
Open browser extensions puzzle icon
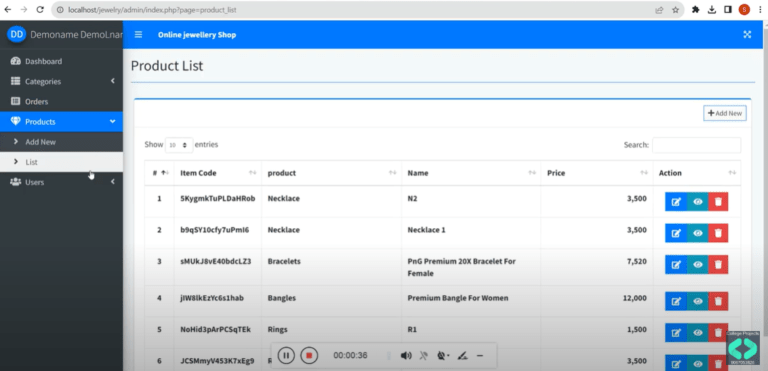point(696,10)
